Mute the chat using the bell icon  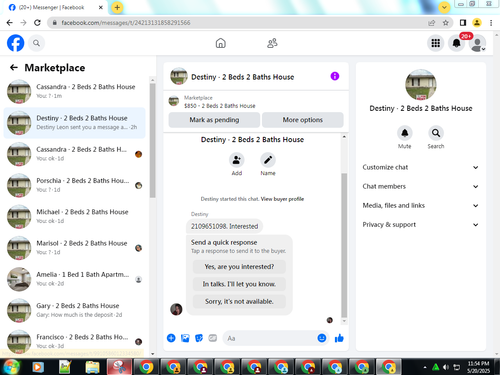[x=405, y=133]
